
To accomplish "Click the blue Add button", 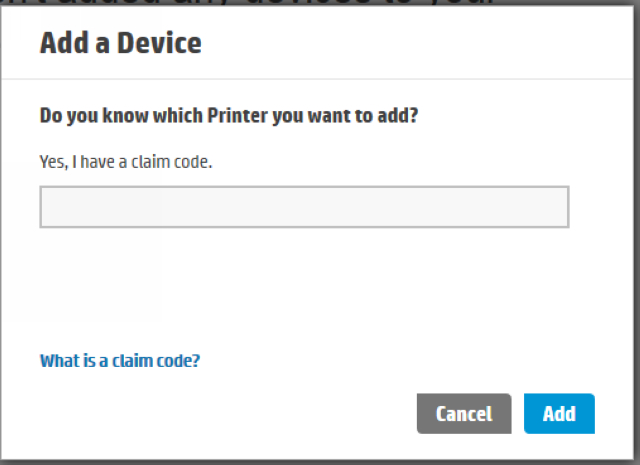I will point(559,413).
